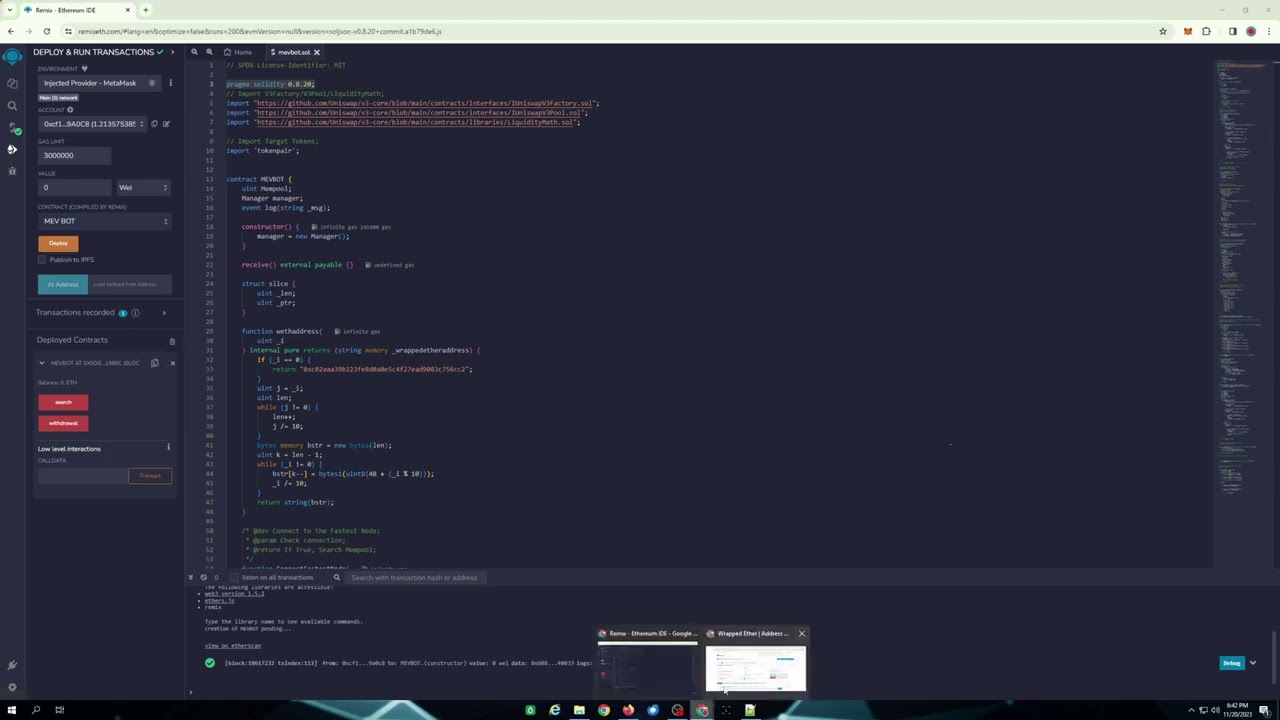Switch to the Home editor tab
Viewport: 1280px width, 720px height.
pyautogui.click(x=239, y=52)
